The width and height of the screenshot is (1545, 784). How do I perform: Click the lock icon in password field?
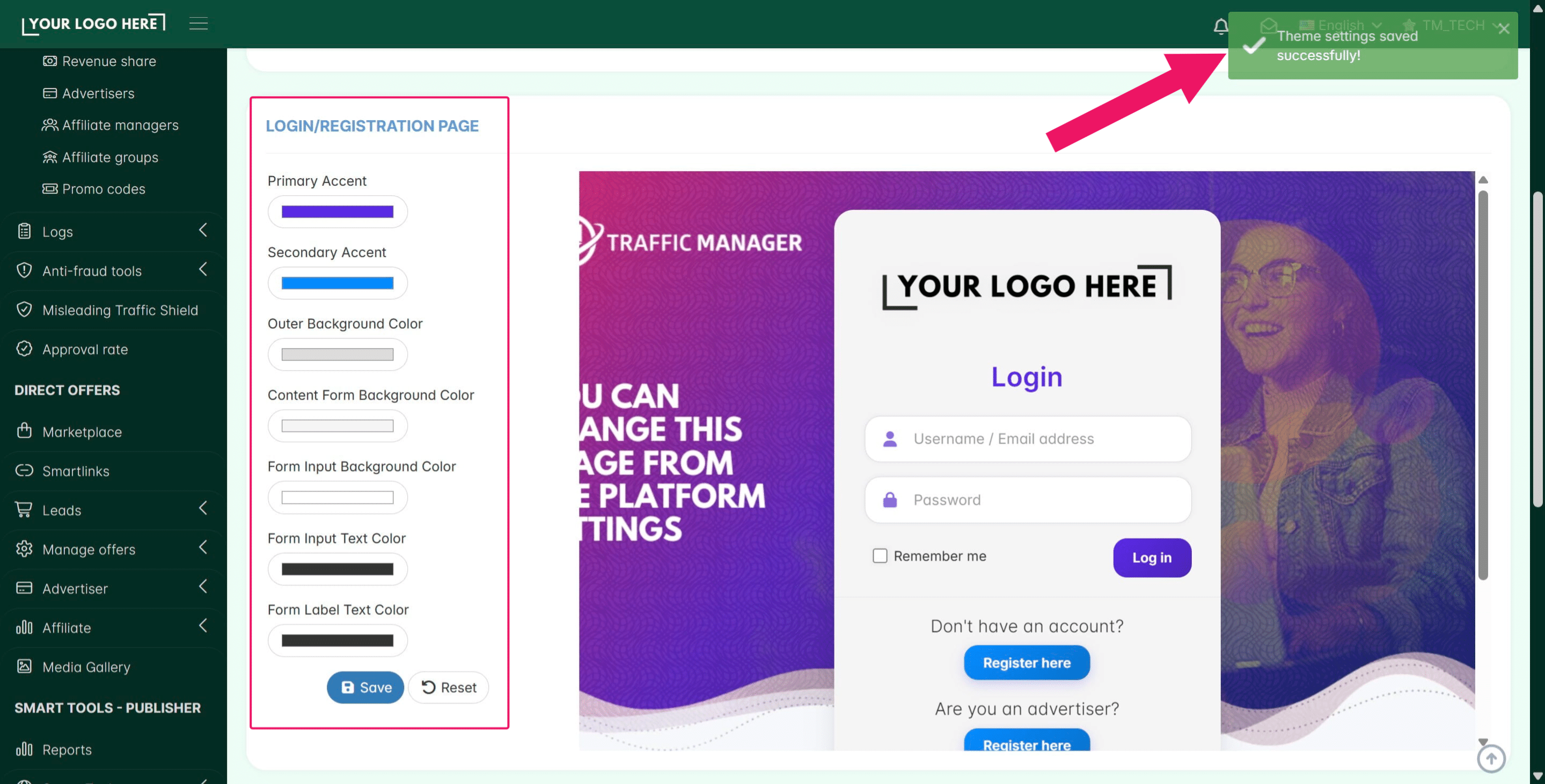890,500
